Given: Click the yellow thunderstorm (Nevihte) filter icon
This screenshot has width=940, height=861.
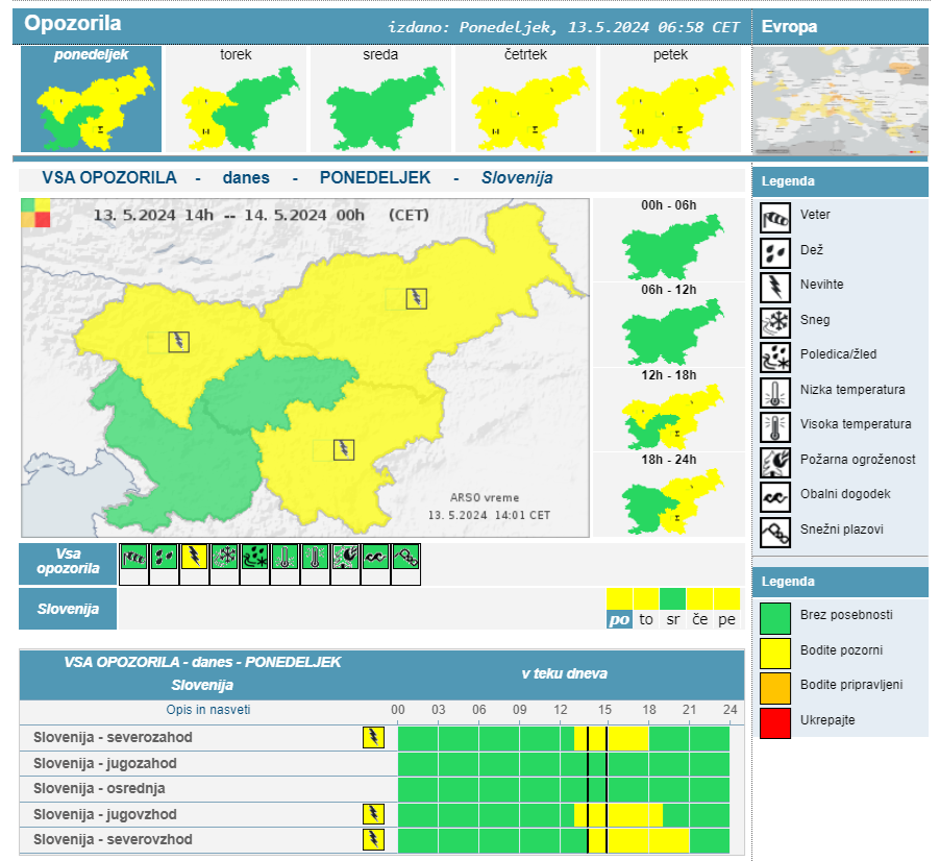Looking at the screenshot, I should [194, 558].
